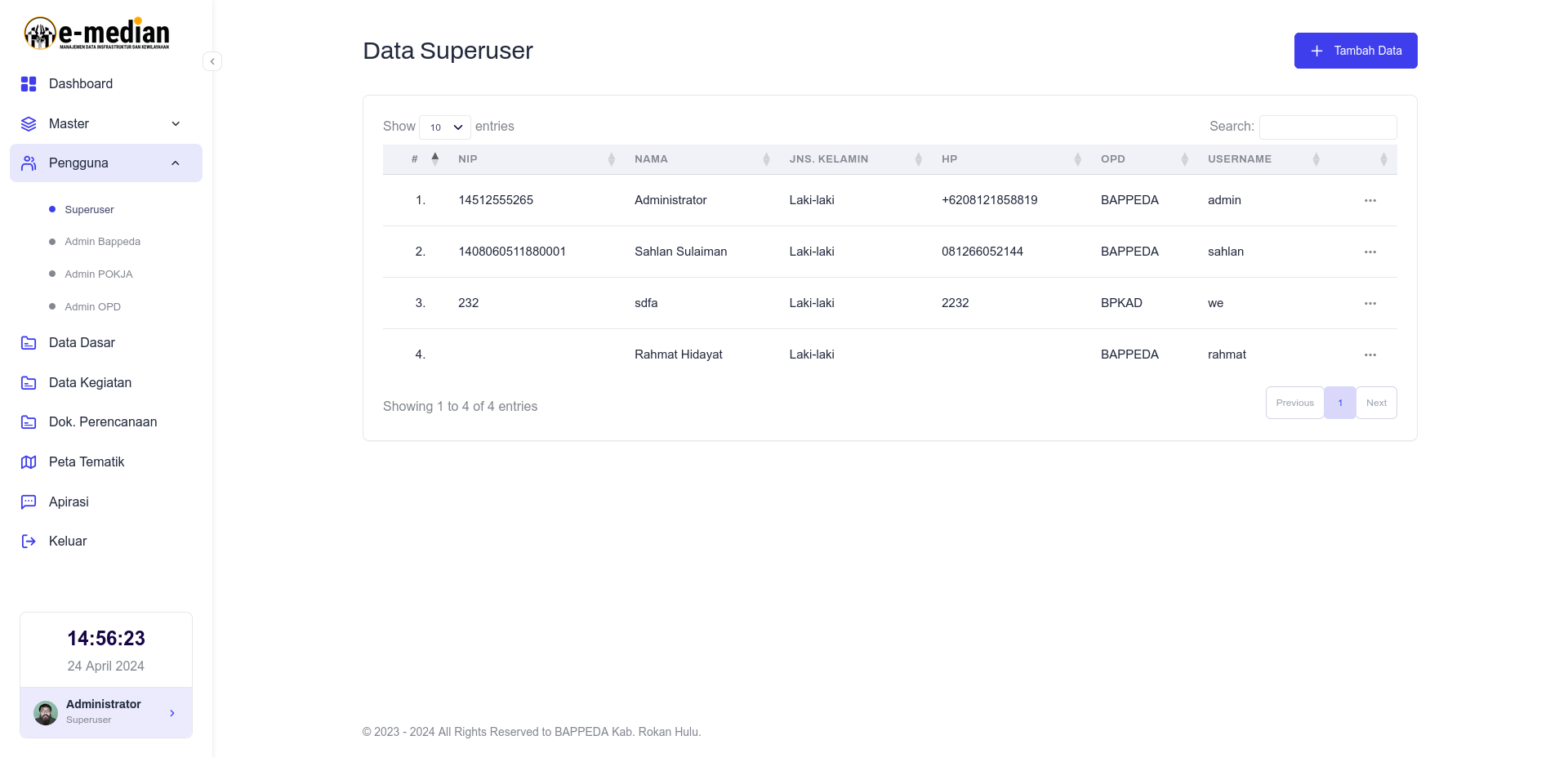The image size is (1568, 758).
Task: Open Peta Tematik menu item
Action: point(106,462)
